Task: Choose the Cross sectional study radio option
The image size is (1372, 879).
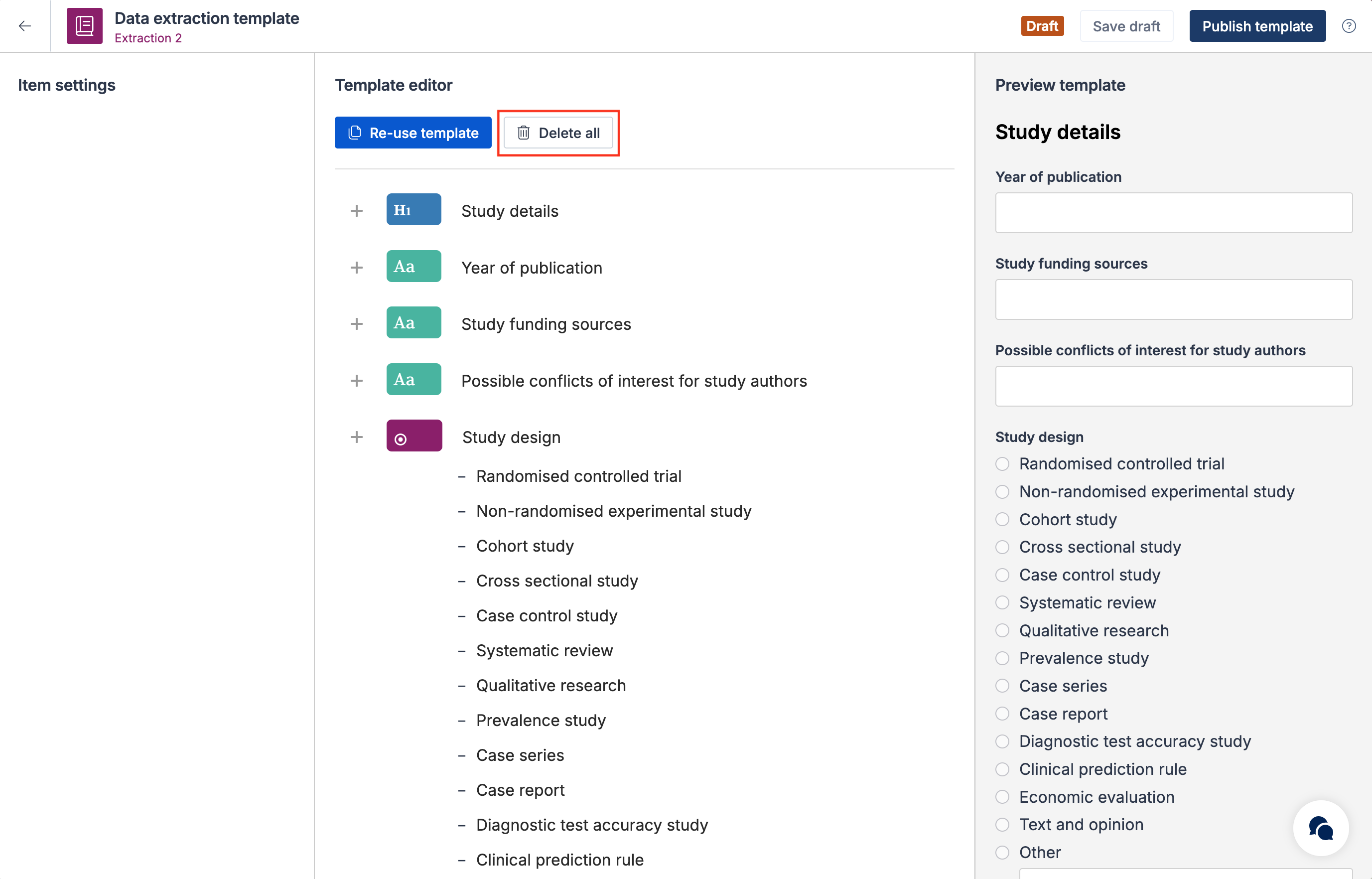Action: pos(1002,547)
